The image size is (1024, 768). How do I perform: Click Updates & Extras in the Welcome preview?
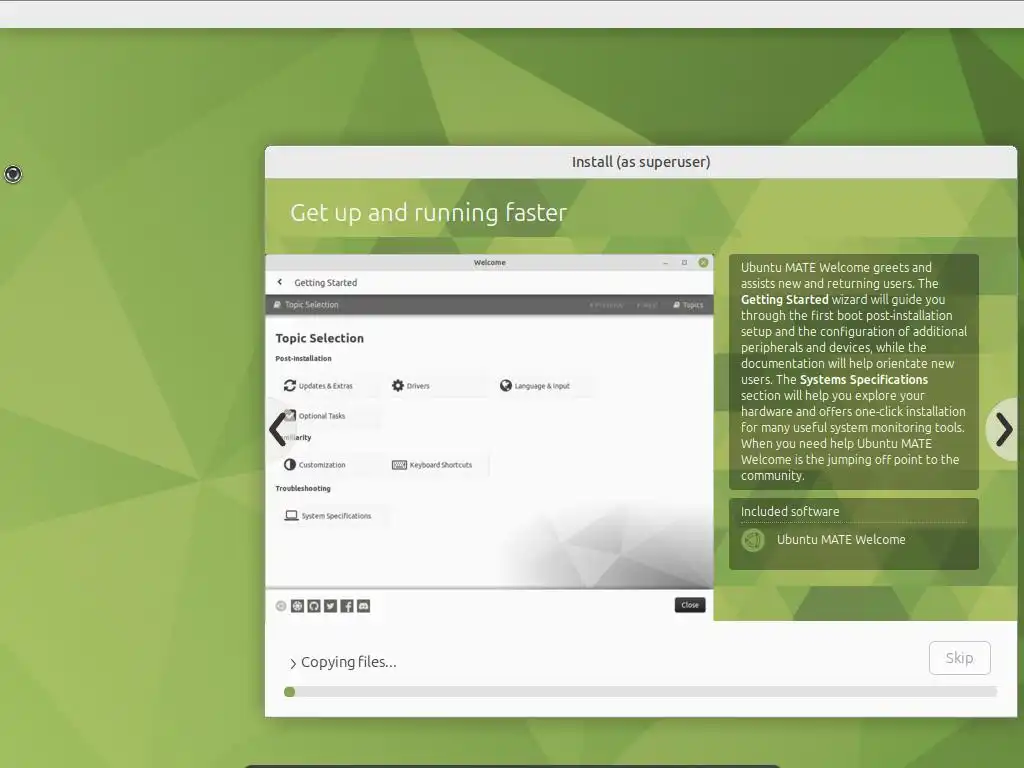click(318, 386)
